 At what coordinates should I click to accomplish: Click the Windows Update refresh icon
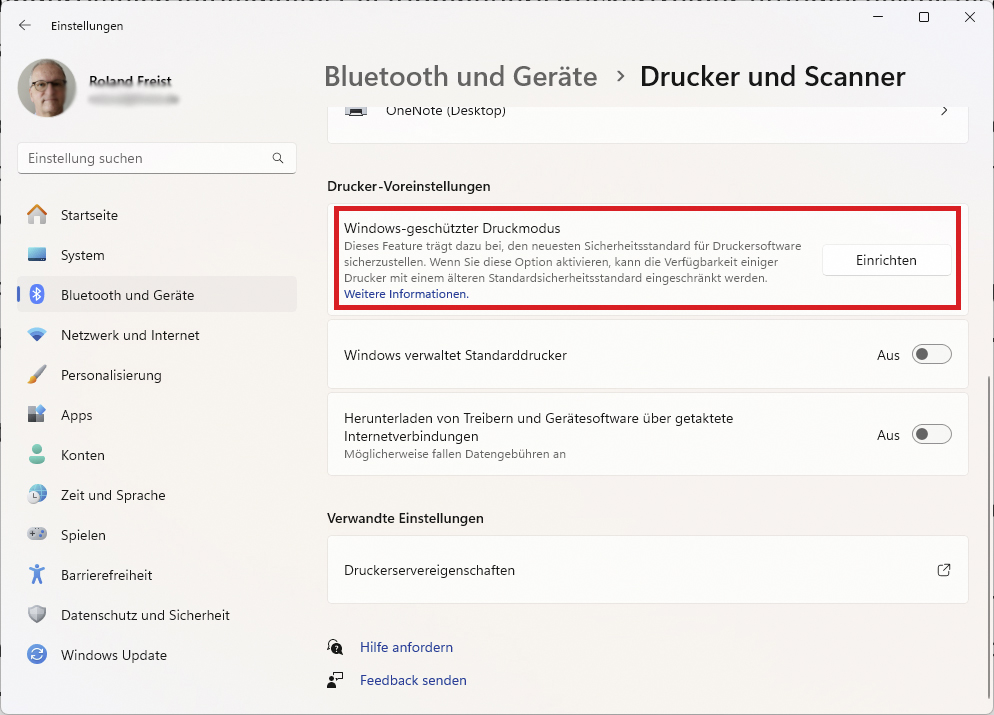pyautogui.click(x=37, y=654)
